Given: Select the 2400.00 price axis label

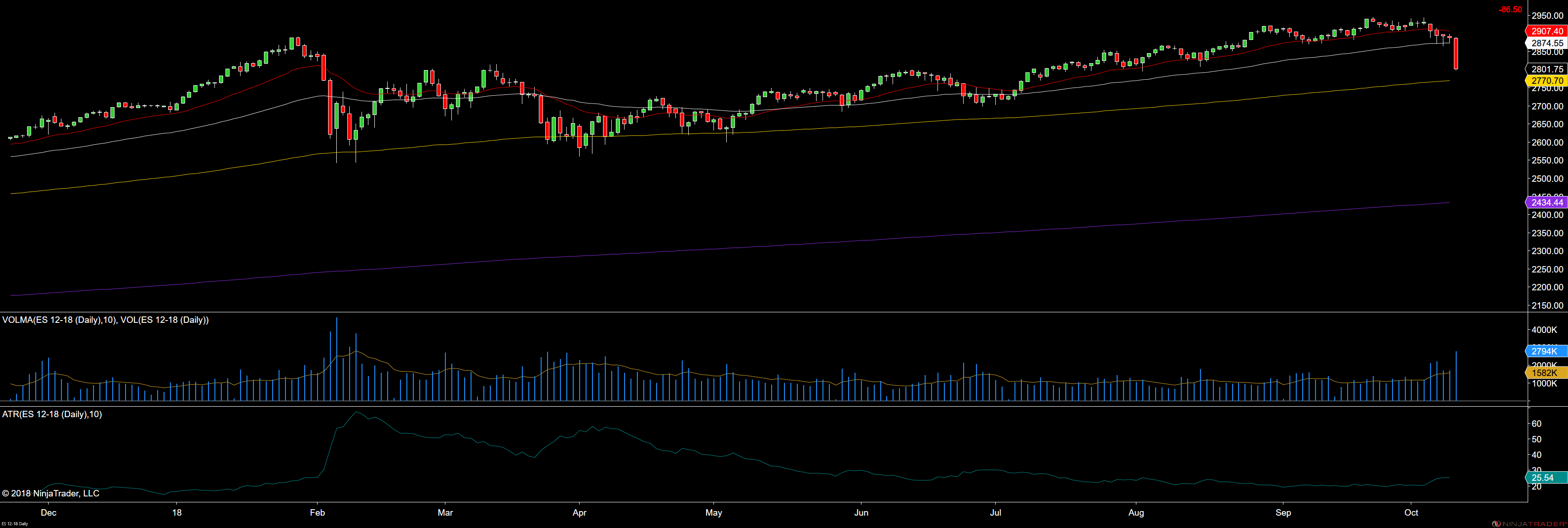Looking at the screenshot, I should tap(1547, 215).
